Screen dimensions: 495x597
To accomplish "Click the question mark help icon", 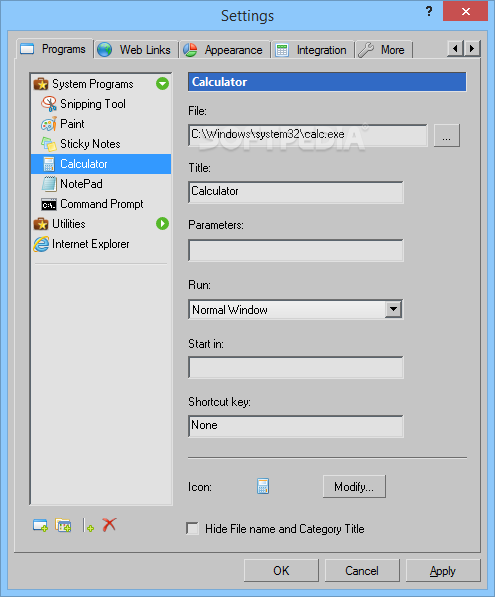I will point(429,11).
